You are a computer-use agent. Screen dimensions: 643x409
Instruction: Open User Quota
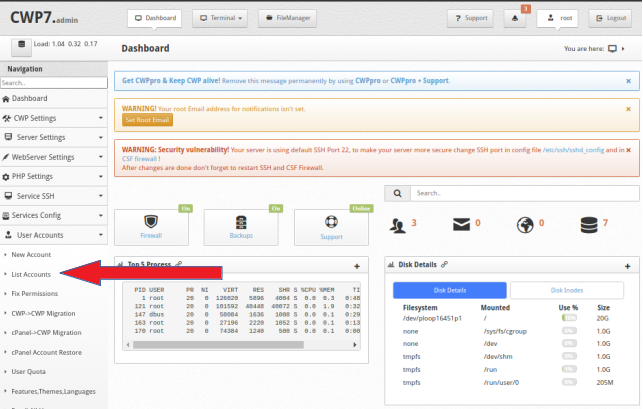[28, 372]
